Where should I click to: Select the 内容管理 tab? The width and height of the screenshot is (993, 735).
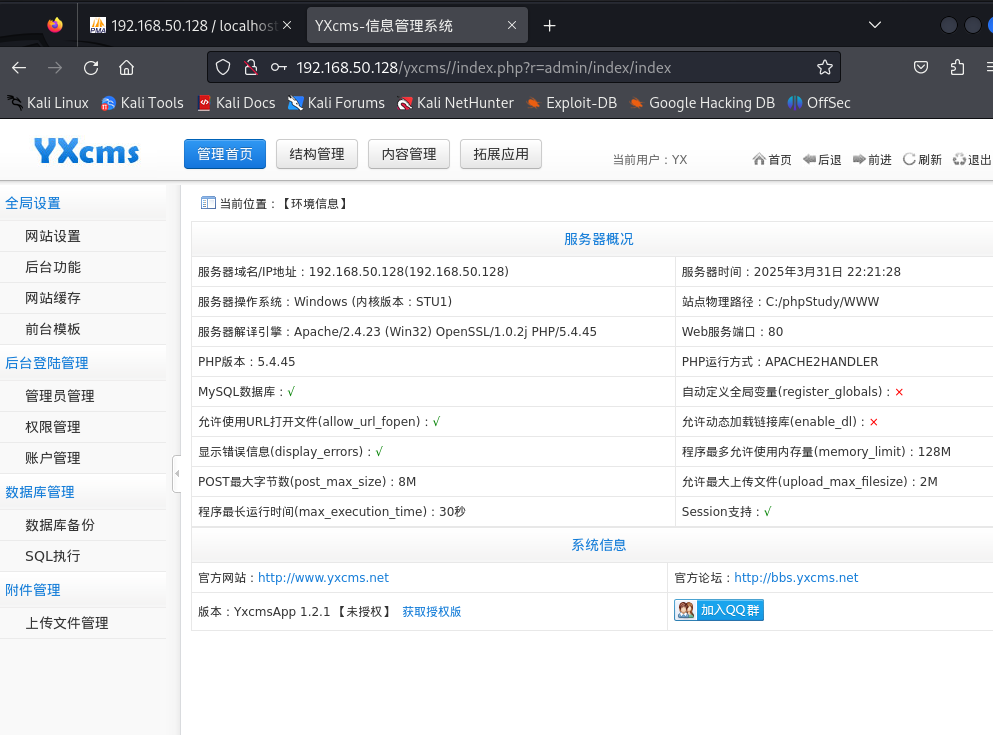coord(408,154)
